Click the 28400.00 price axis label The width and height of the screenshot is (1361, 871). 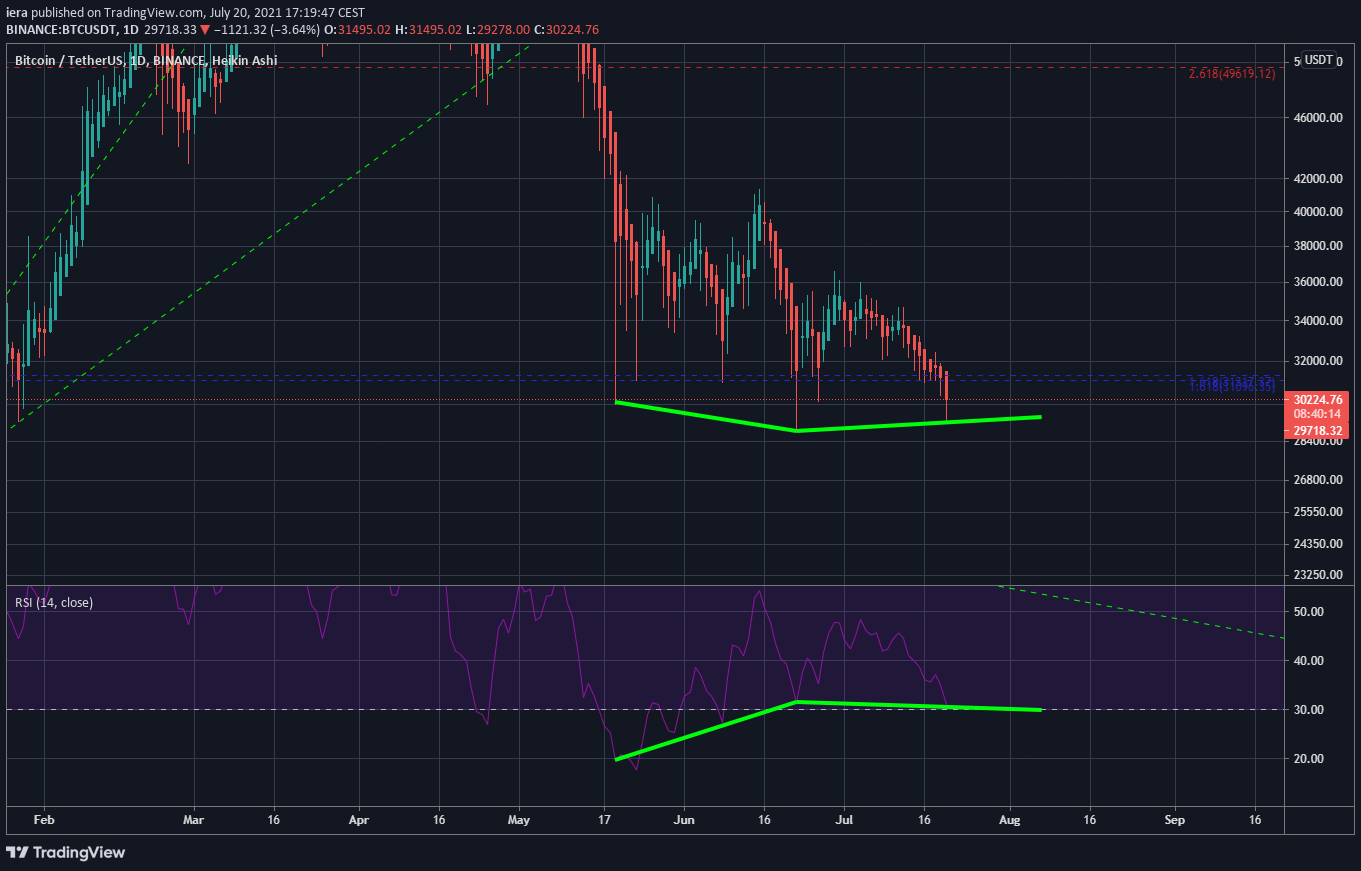1316,442
